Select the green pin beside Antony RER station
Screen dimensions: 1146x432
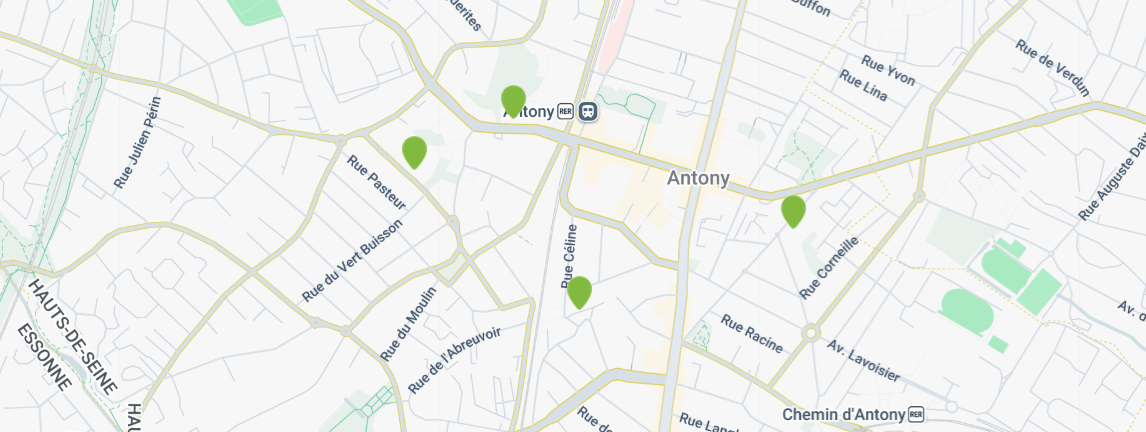pyautogui.click(x=513, y=101)
